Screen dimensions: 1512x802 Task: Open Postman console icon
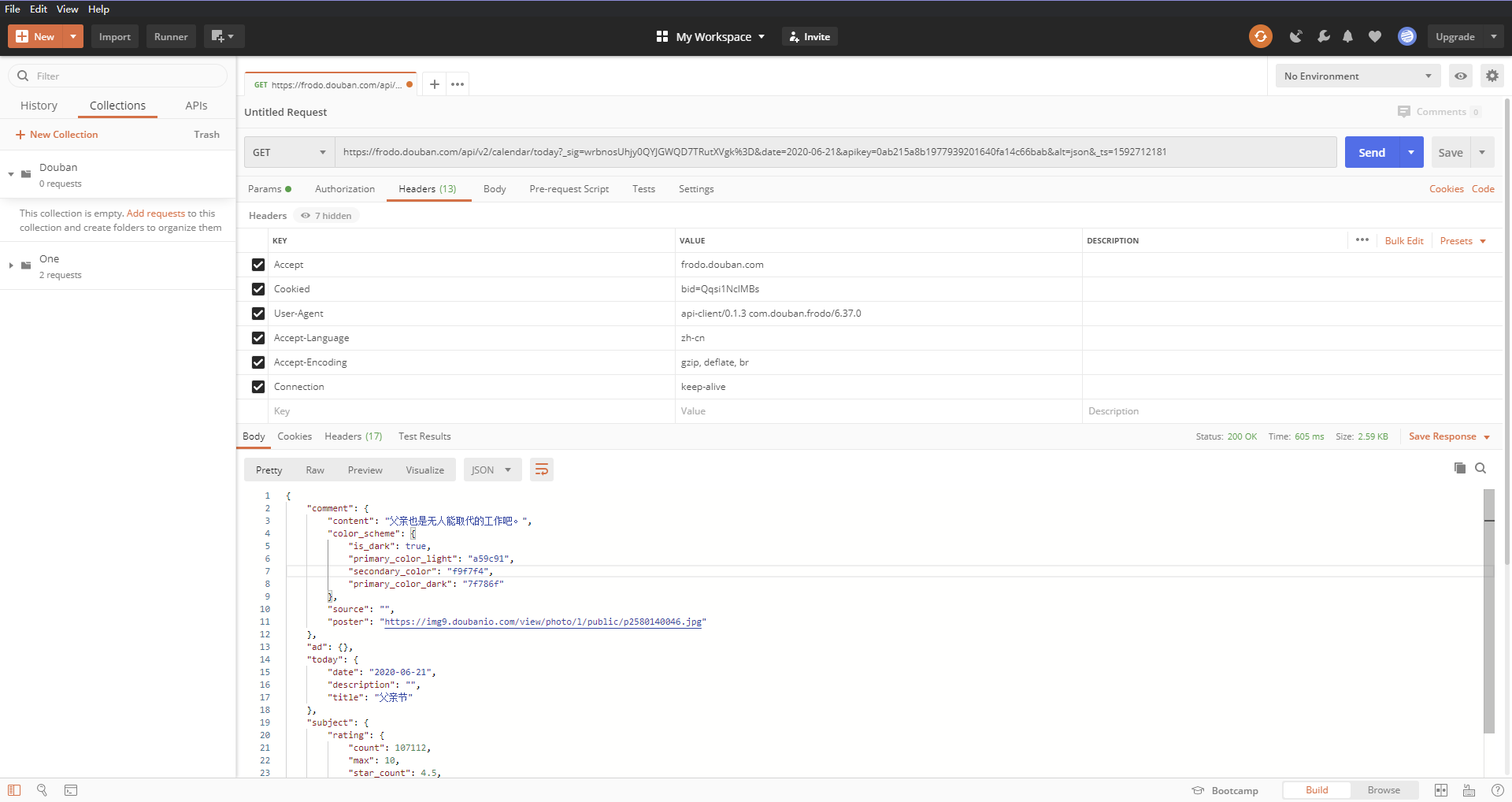coord(71,790)
